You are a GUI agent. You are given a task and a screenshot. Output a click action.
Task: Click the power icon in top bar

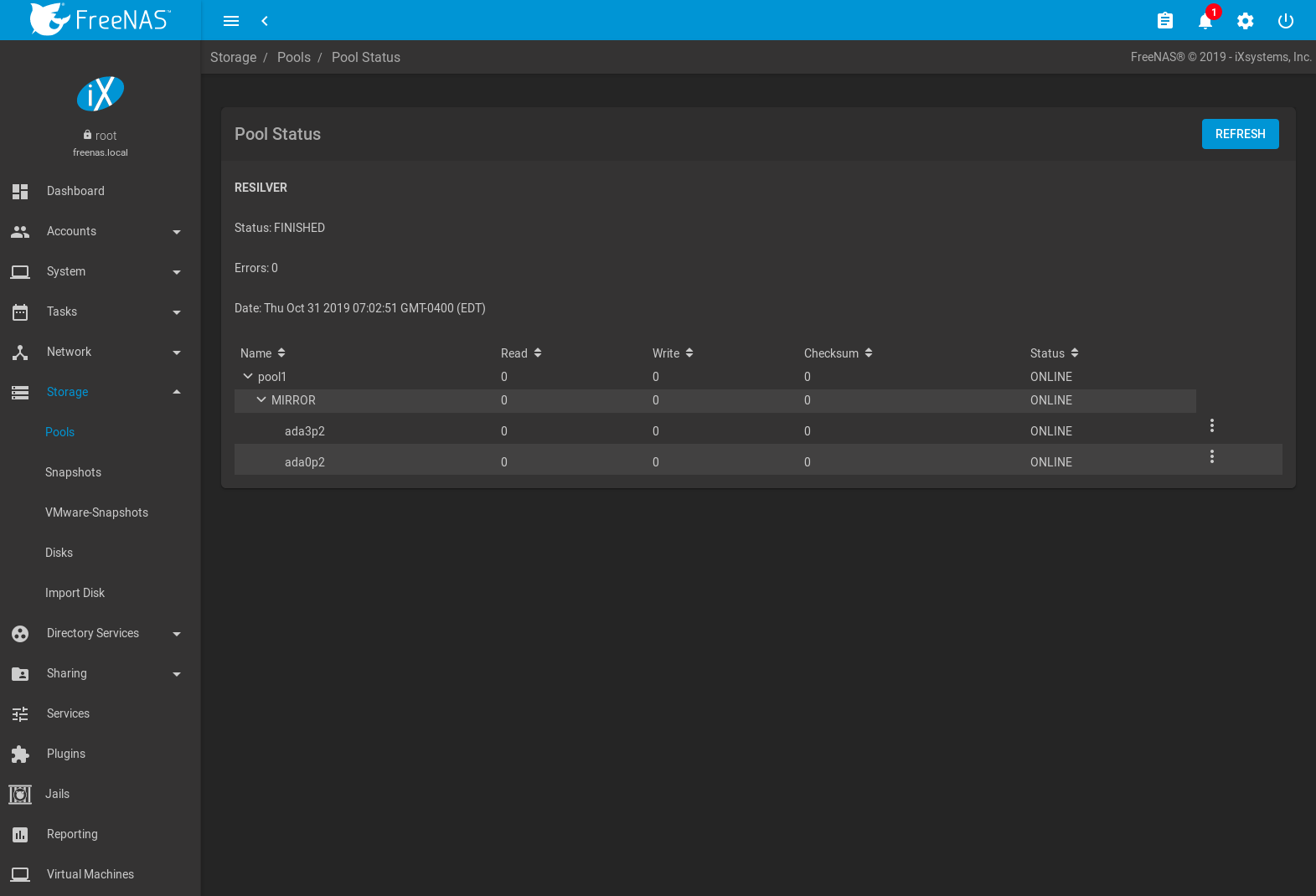(x=1285, y=21)
